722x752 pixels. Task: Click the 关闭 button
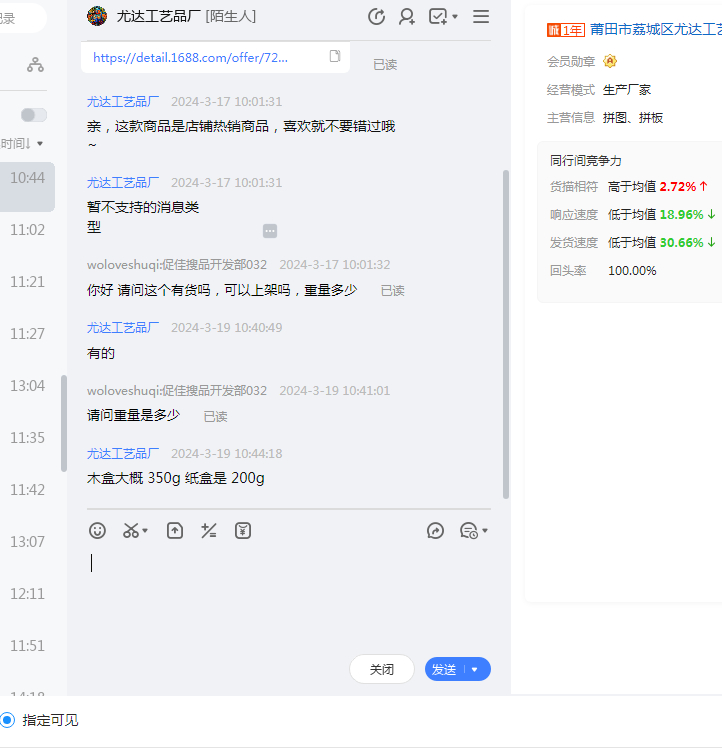pyautogui.click(x=382, y=670)
